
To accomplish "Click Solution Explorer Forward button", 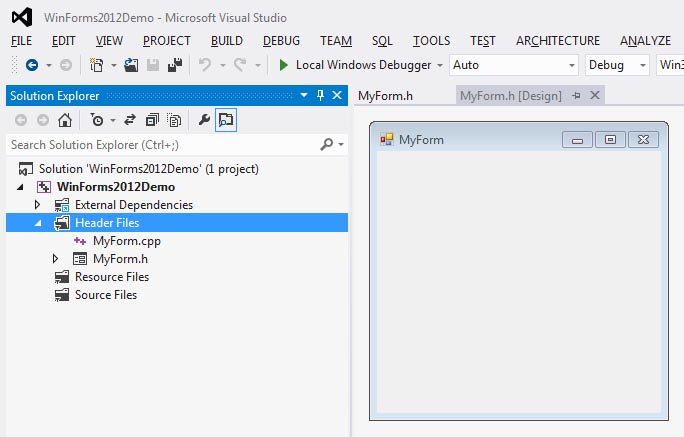I will (43, 120).
